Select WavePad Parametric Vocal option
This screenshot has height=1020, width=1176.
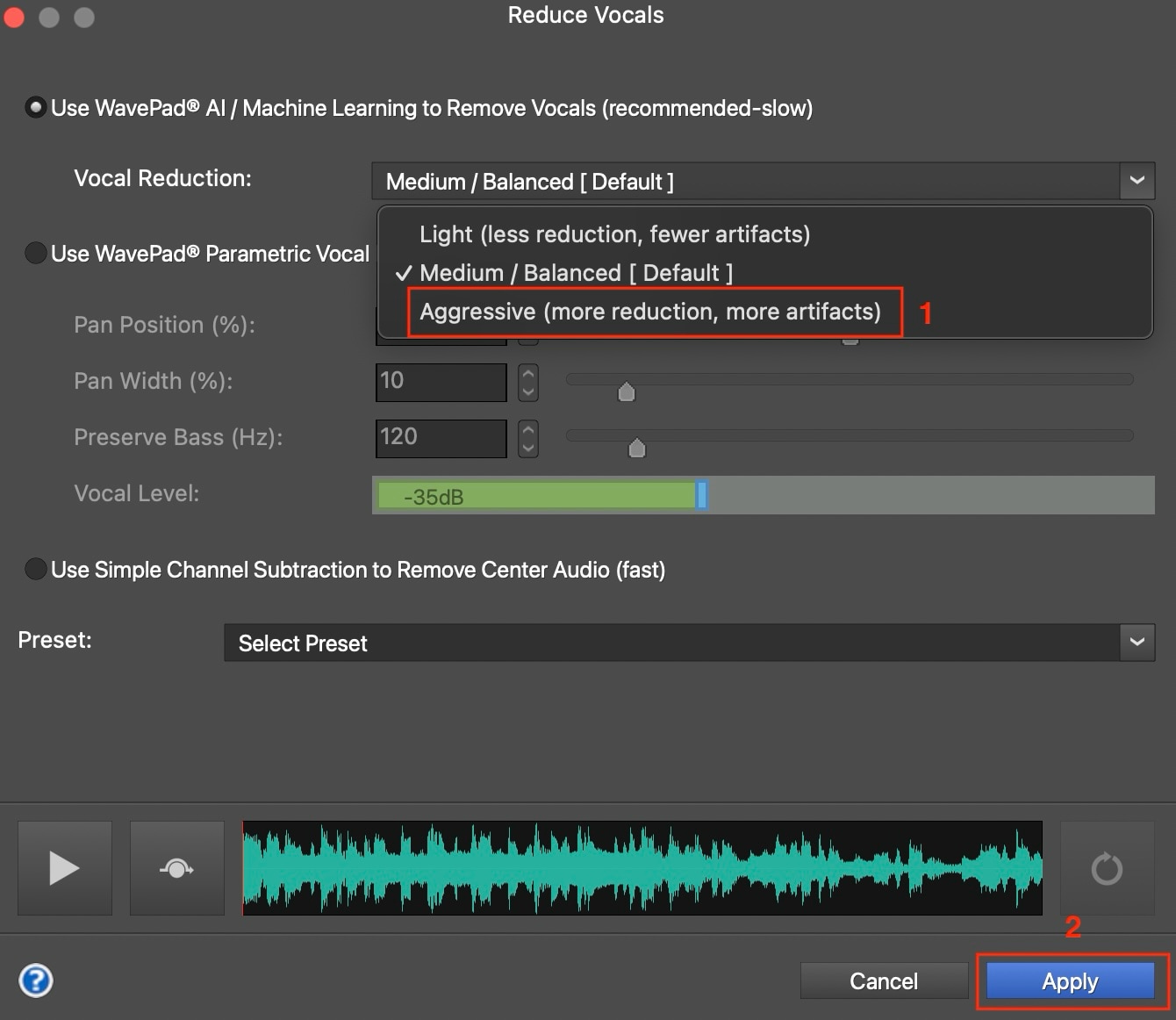[35, 253]
